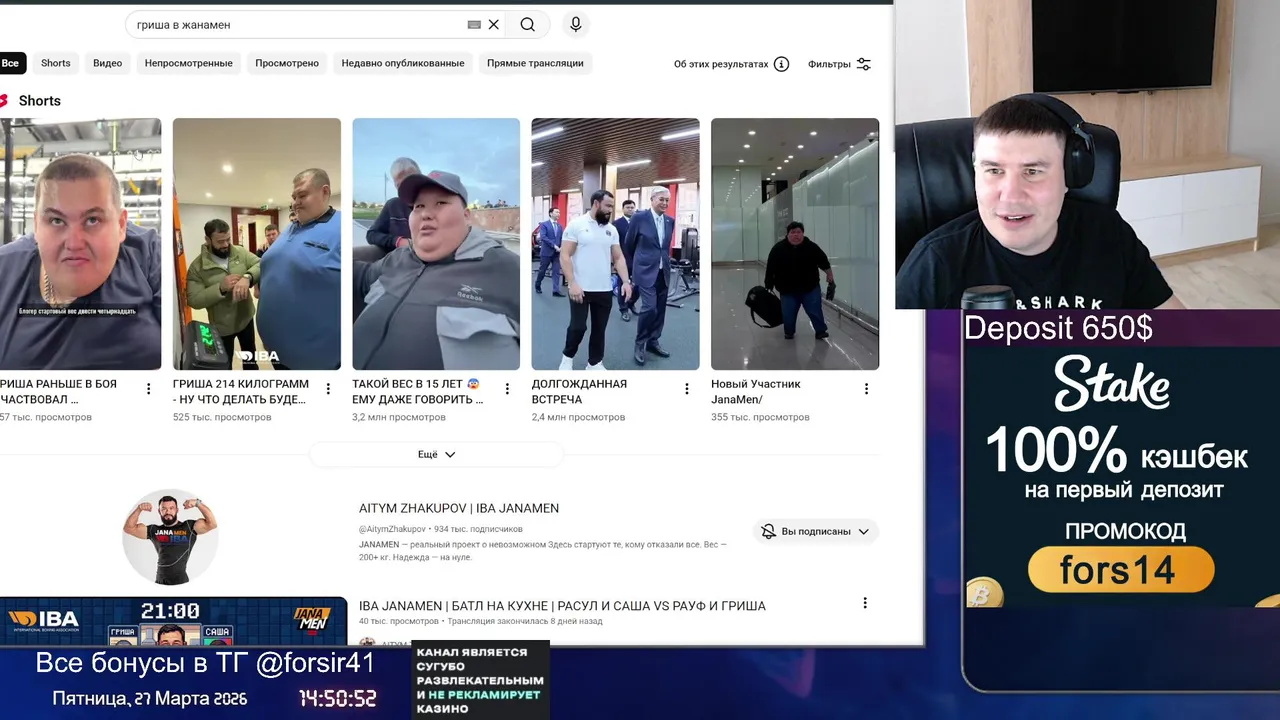The height and width of the screenshot is (720, 1280).
Task: Open three-dot menu for 'ДОЛГОЖДАННАЯ ВСТРЕЧА' short
Action: click(x=687, y=389)
